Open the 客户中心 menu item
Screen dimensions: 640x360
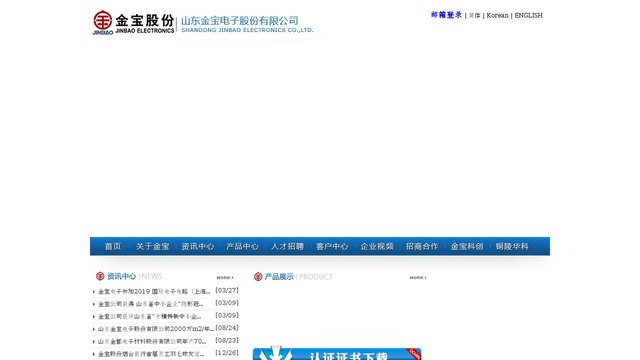(332, 246)
